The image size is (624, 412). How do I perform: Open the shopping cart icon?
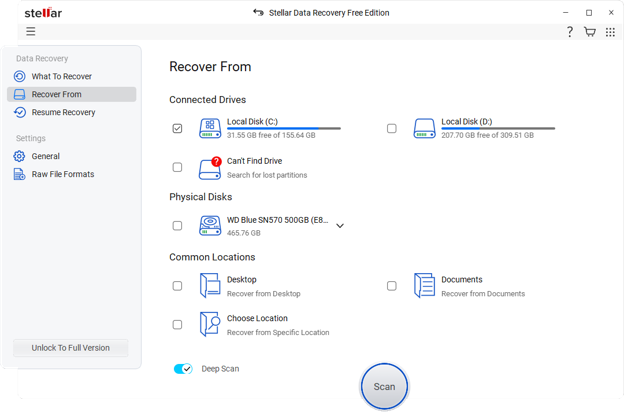point(590,32)
